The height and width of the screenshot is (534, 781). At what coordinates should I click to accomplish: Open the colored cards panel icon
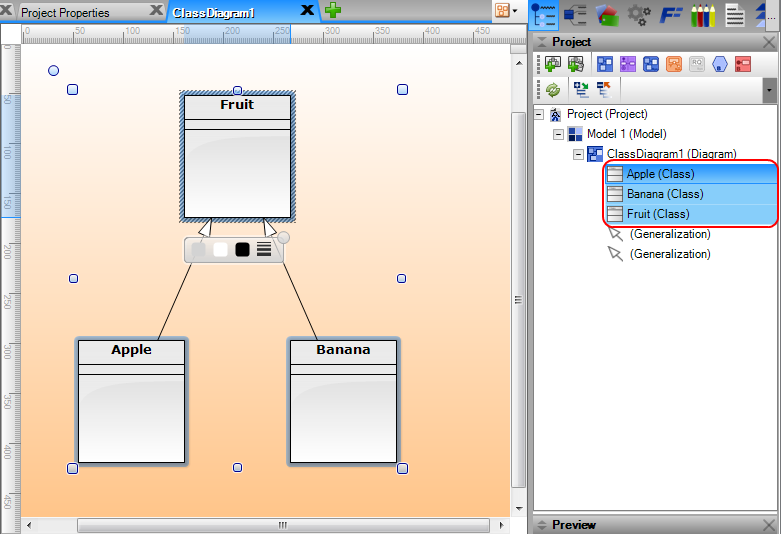607,15
